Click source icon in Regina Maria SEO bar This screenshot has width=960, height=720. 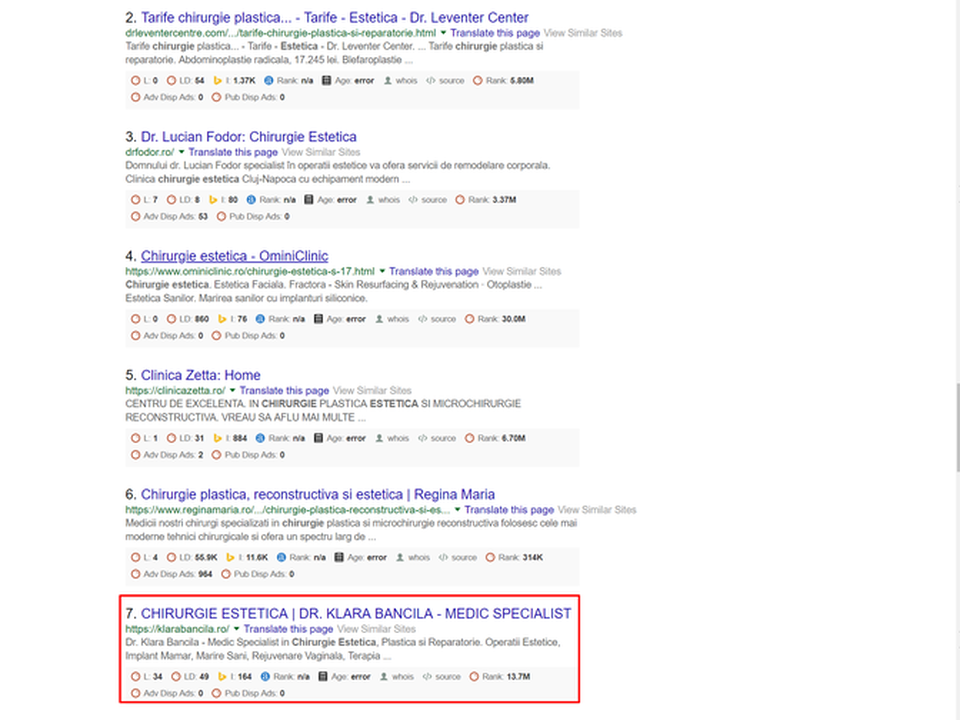[443, 557]
